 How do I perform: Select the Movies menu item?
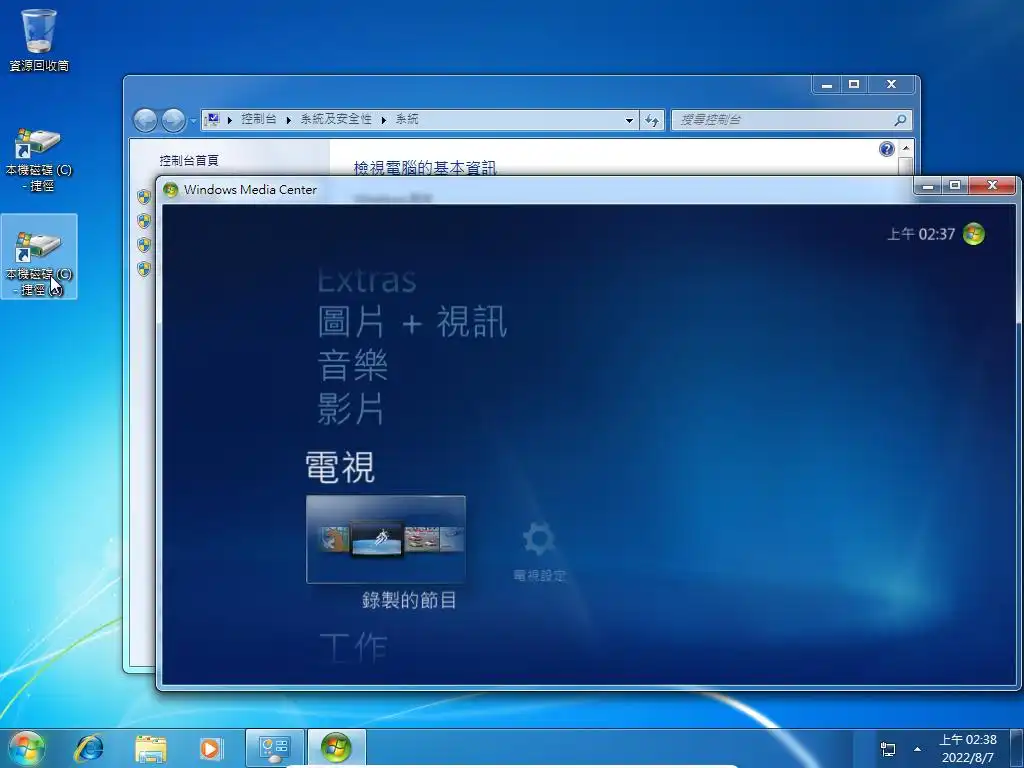351,409
